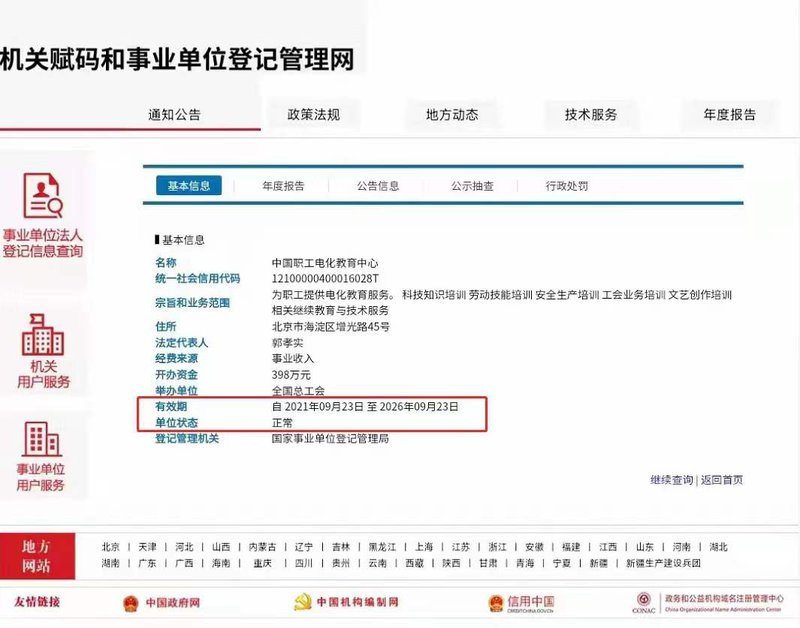Image resolution: width=800 pixels, height=628 pixels.
Task: Switch to the 公示抽查 tab
Action: coord(472,186)
